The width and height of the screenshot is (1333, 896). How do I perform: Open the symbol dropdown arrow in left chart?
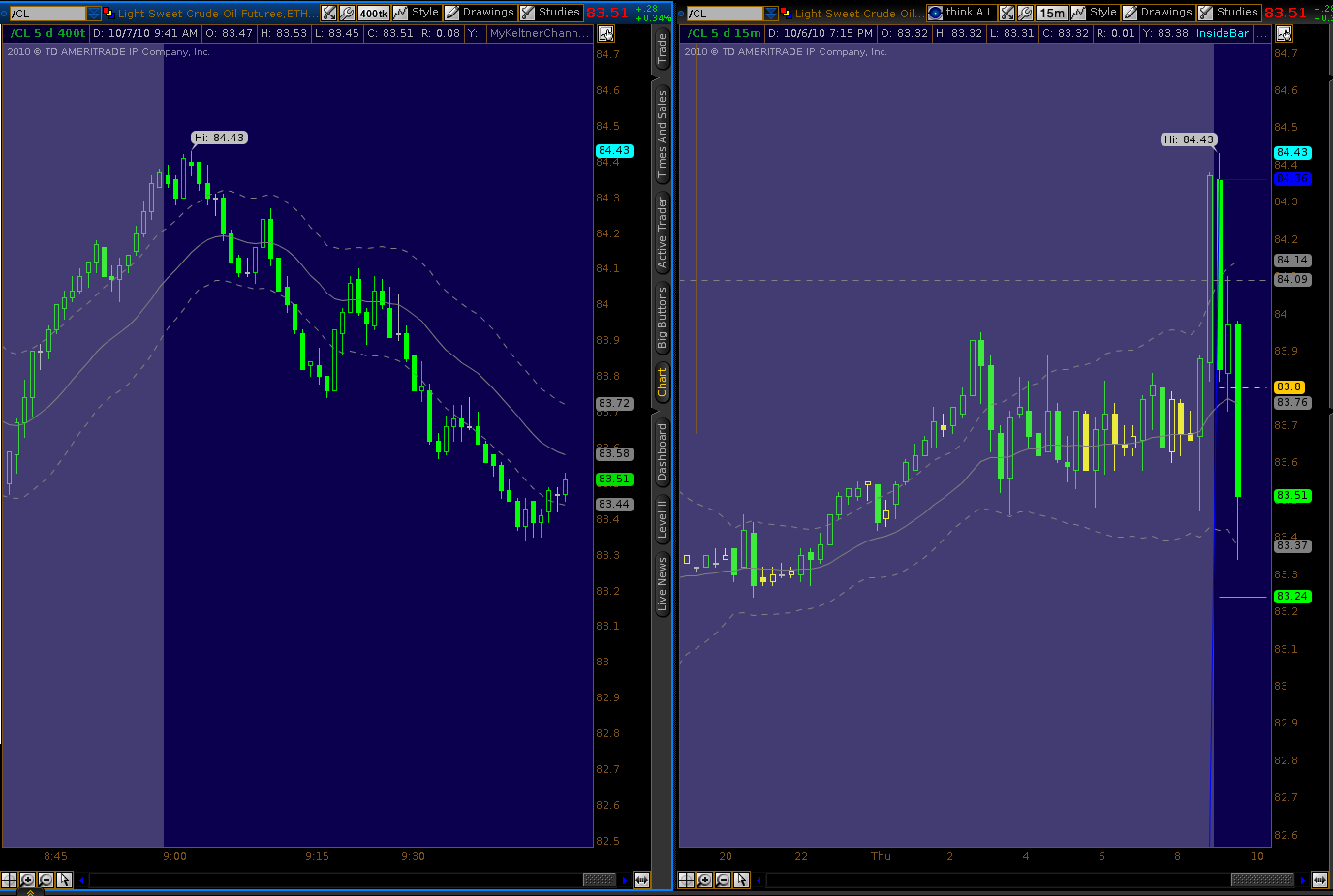93,14
